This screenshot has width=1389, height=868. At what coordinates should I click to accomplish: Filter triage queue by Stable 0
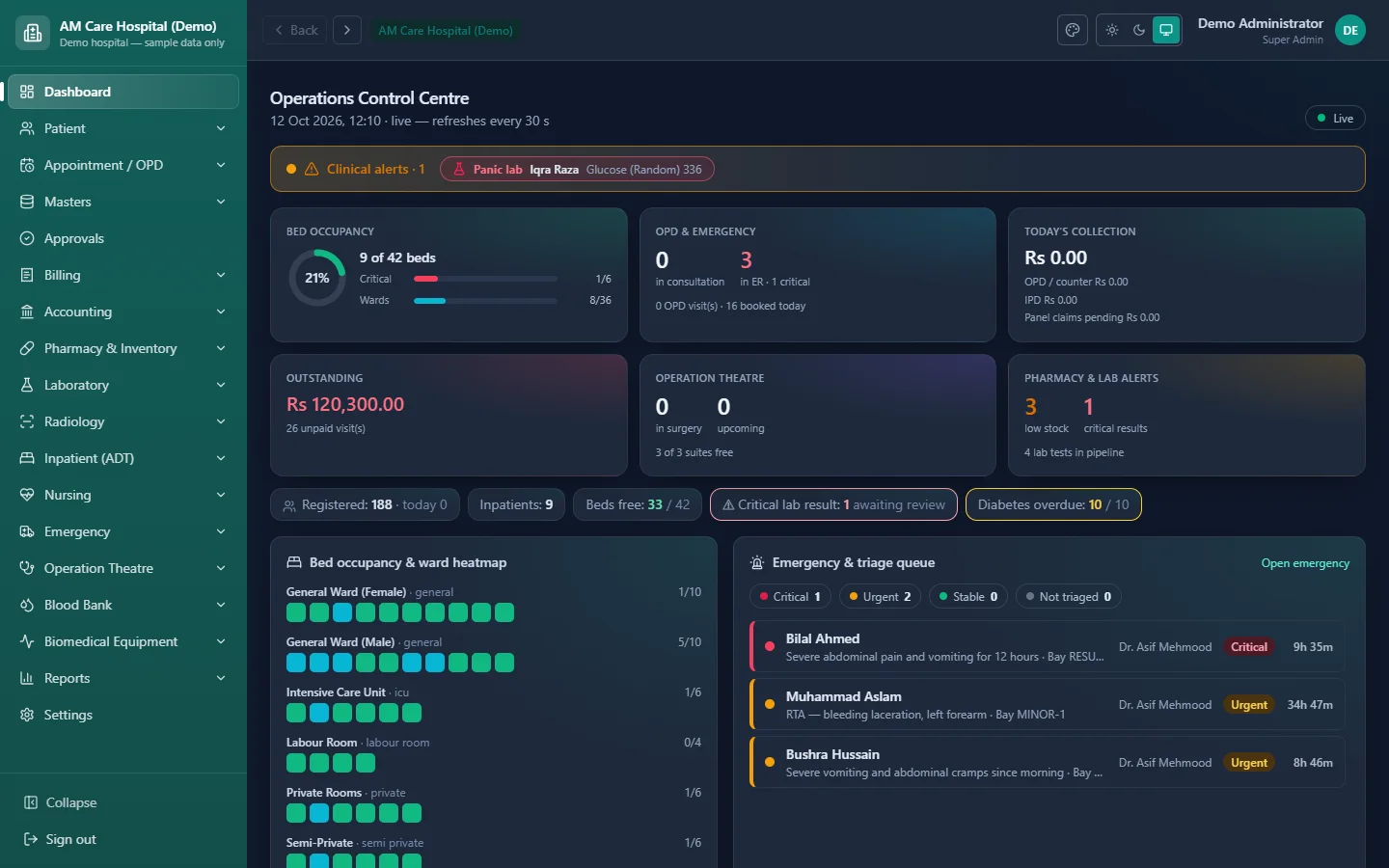point(968,597)
